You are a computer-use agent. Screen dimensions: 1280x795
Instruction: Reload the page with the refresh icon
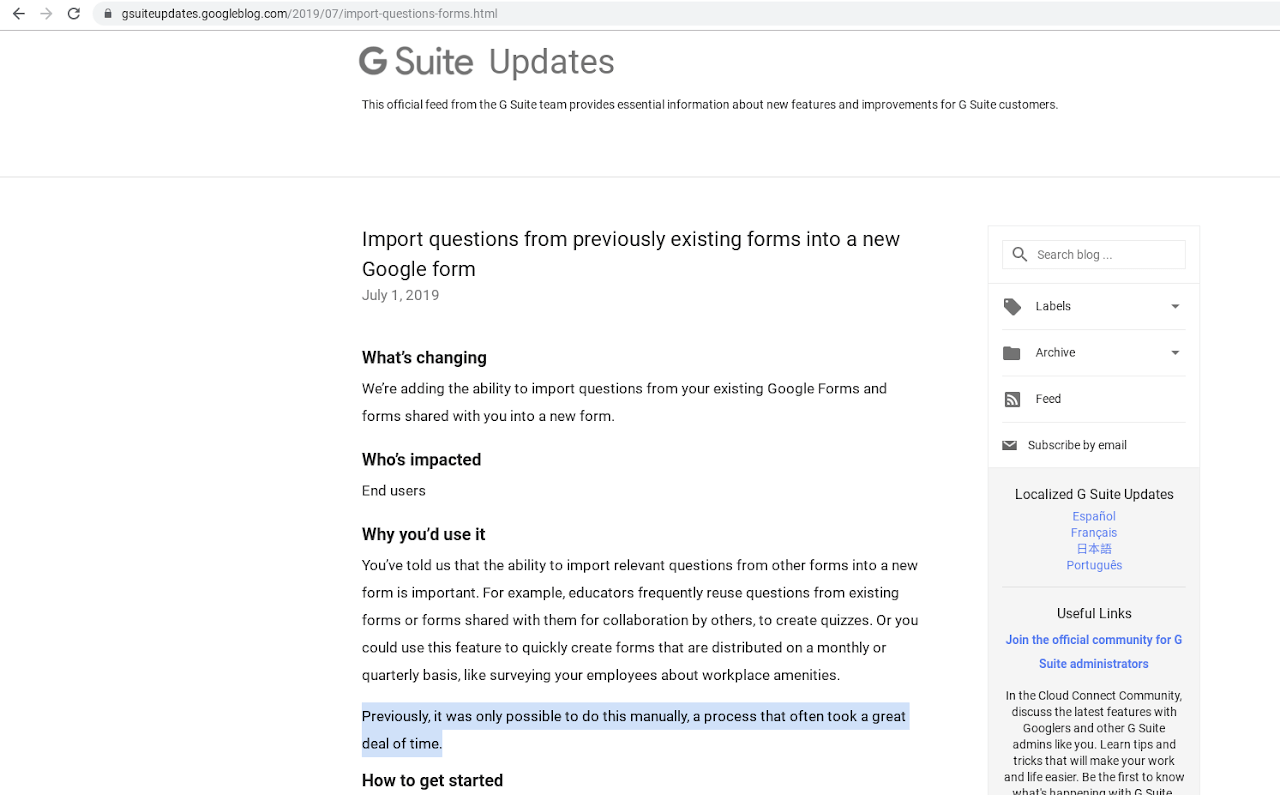coord(73,14)
